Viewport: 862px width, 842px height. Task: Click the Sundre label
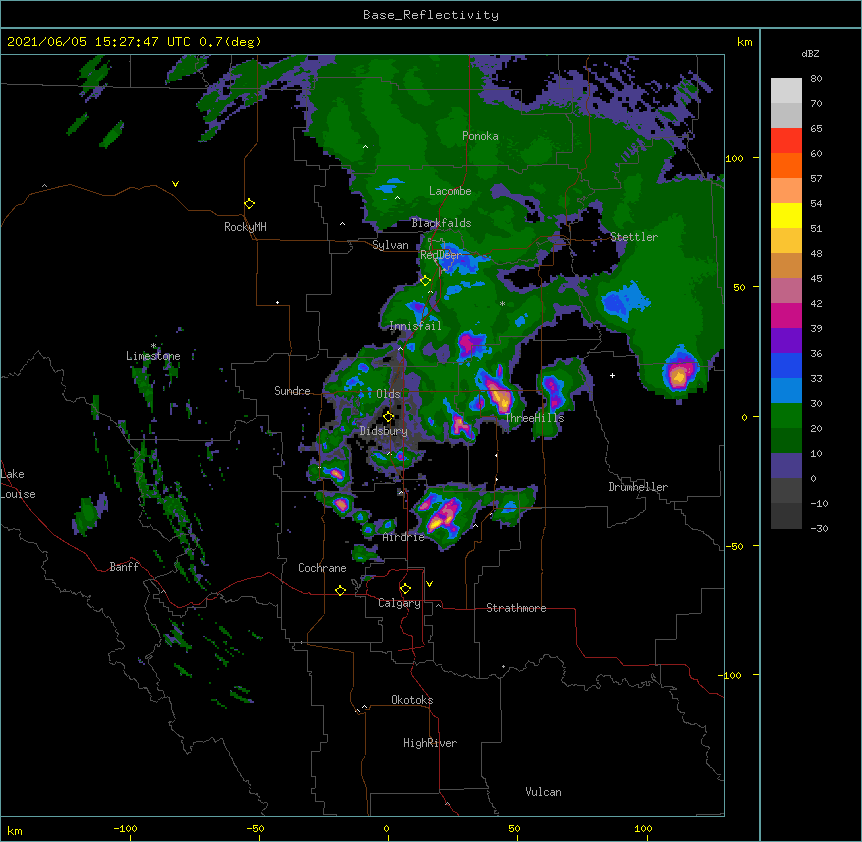coord(292,391)
